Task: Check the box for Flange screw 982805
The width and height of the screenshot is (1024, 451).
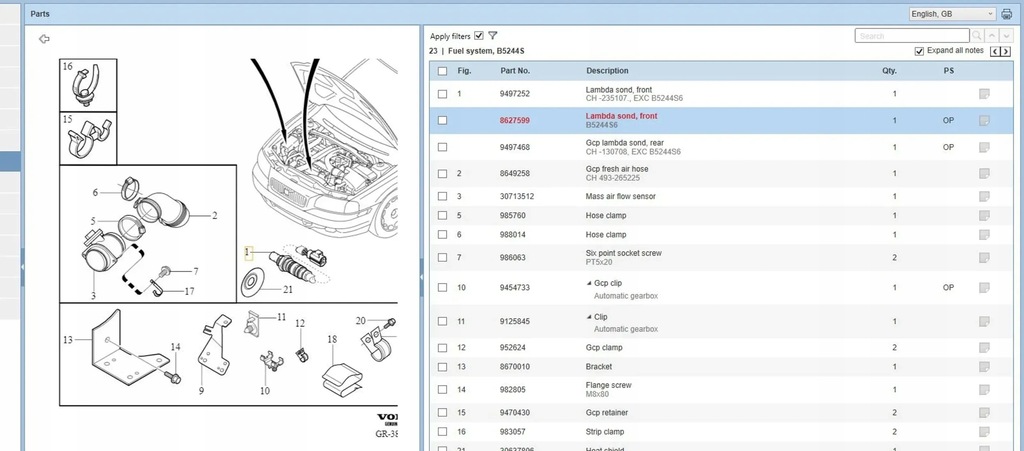Action: pos(443,390)
